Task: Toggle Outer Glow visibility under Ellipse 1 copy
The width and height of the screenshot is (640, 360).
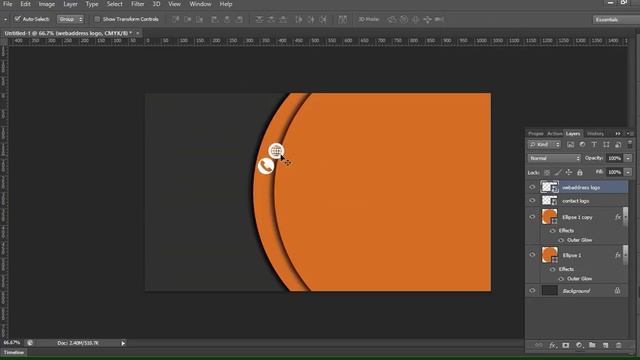Action: (561, 240)
